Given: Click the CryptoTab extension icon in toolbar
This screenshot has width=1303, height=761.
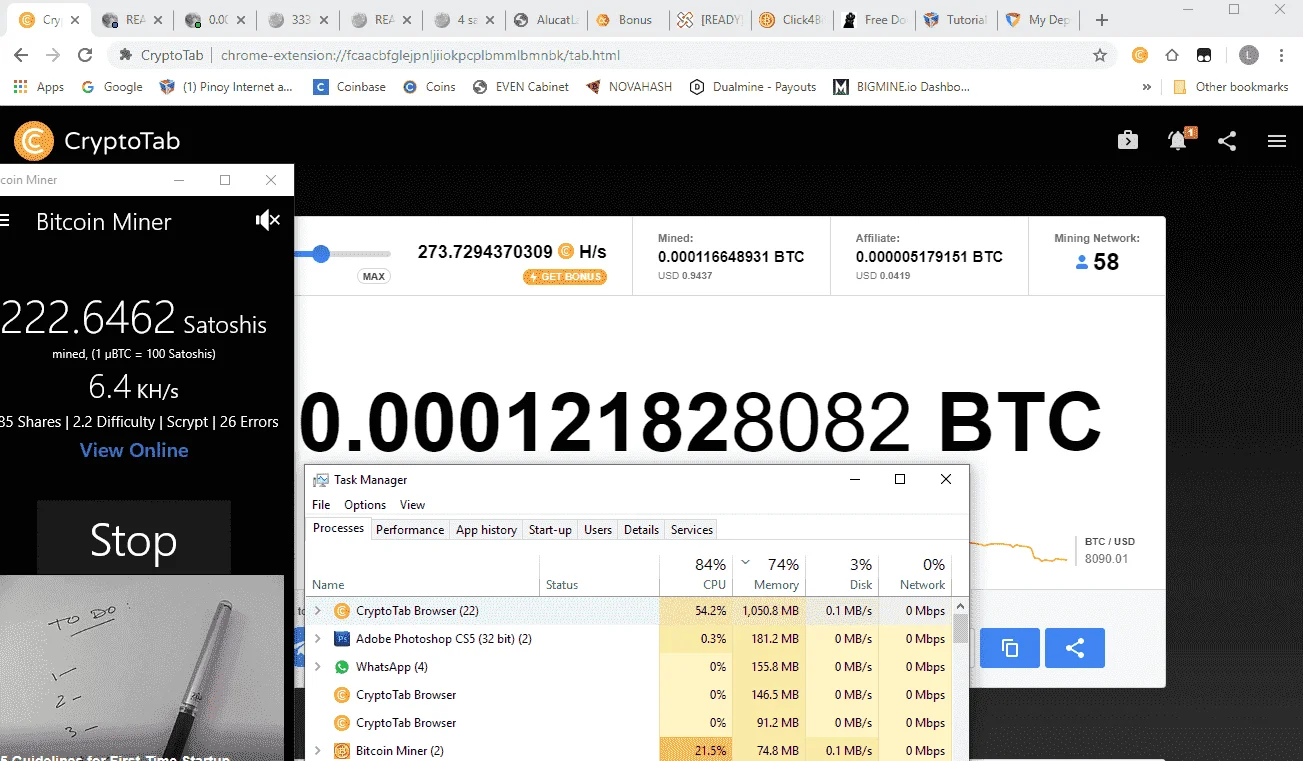Looking at the screenshot, I should tap(1139, 55).
